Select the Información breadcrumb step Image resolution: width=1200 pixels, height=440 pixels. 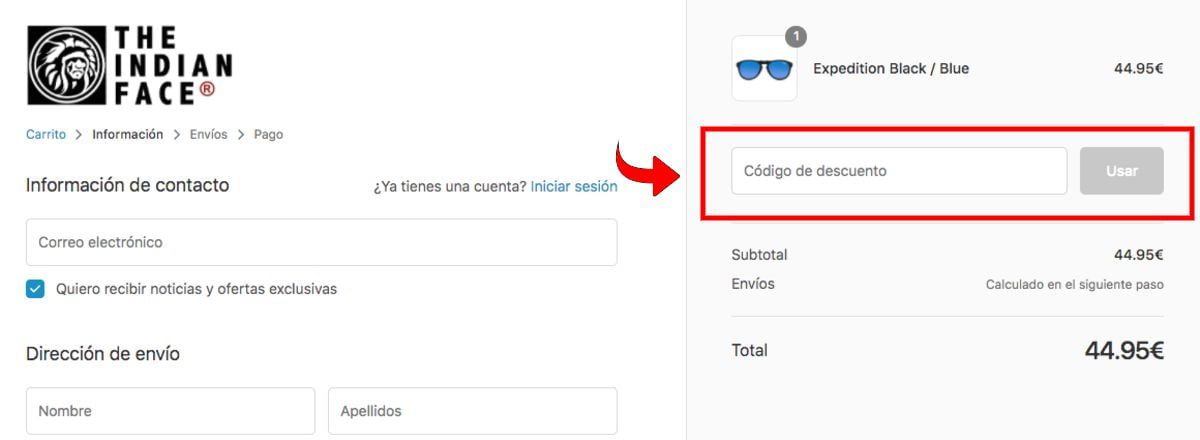[128, 134]
